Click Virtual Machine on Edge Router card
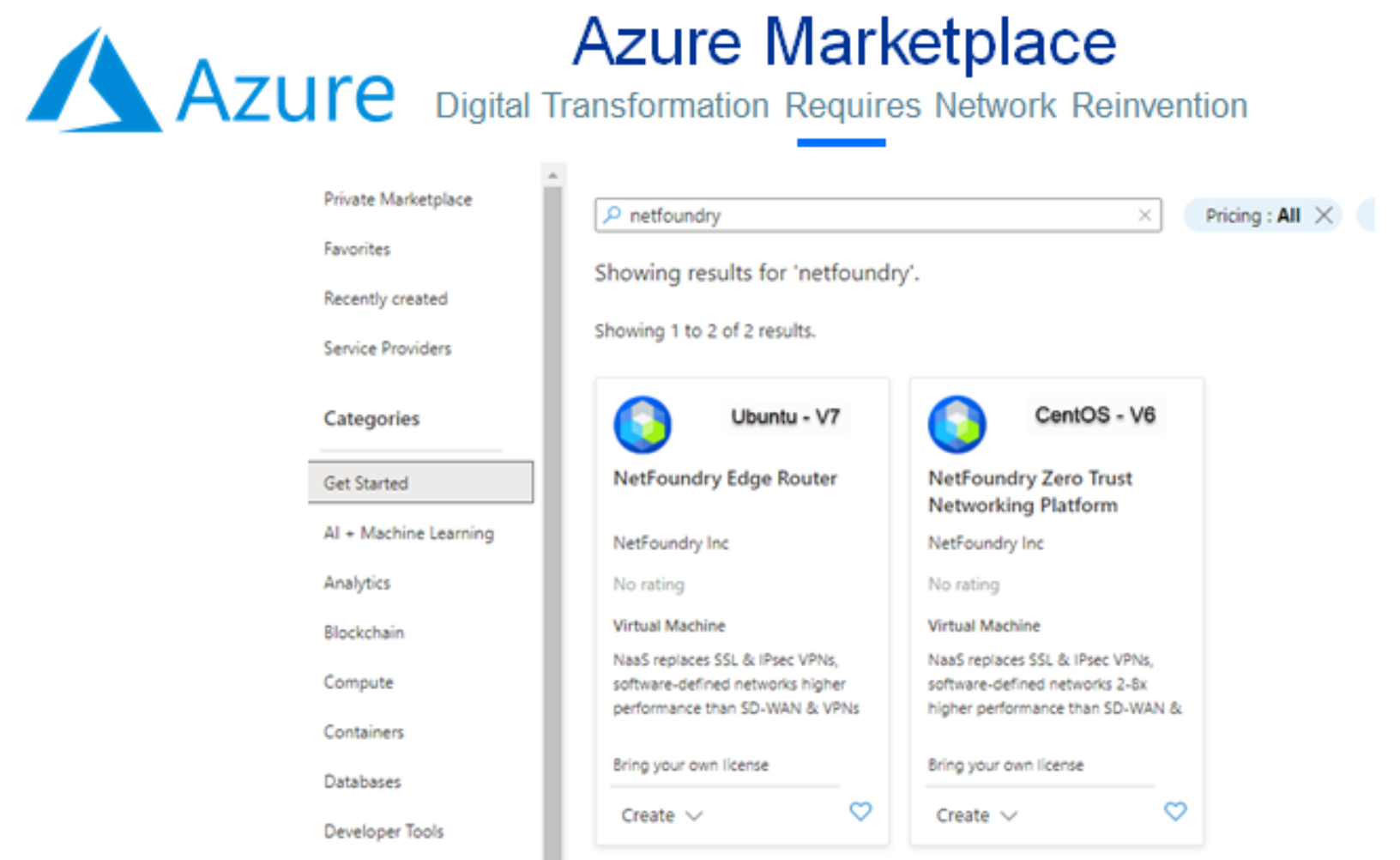This screenshot has height=860, width=1400. pos(669,626)
